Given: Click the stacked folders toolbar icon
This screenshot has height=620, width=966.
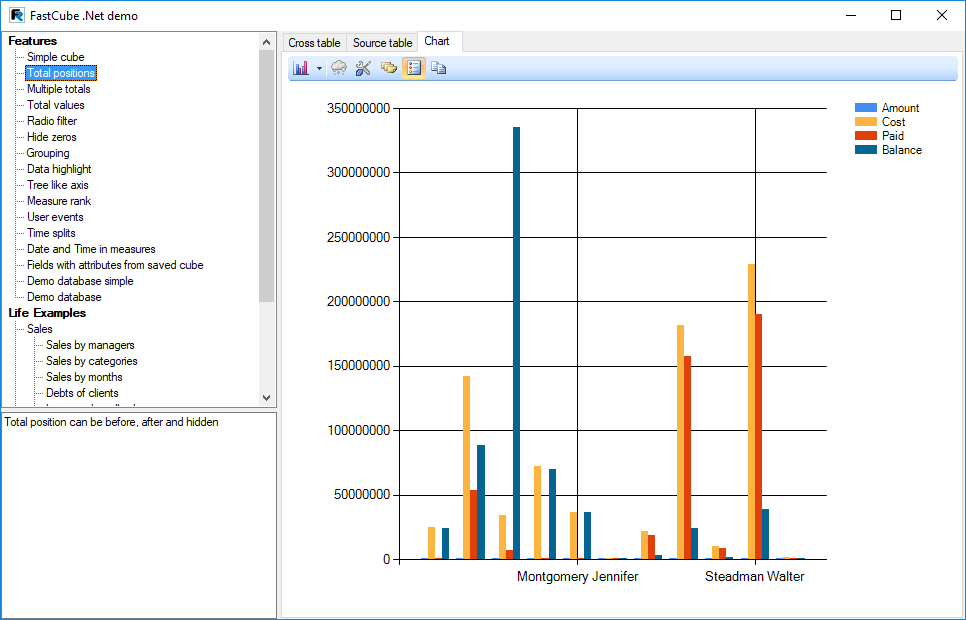Looking at the screenshot, I should point(389,68).
